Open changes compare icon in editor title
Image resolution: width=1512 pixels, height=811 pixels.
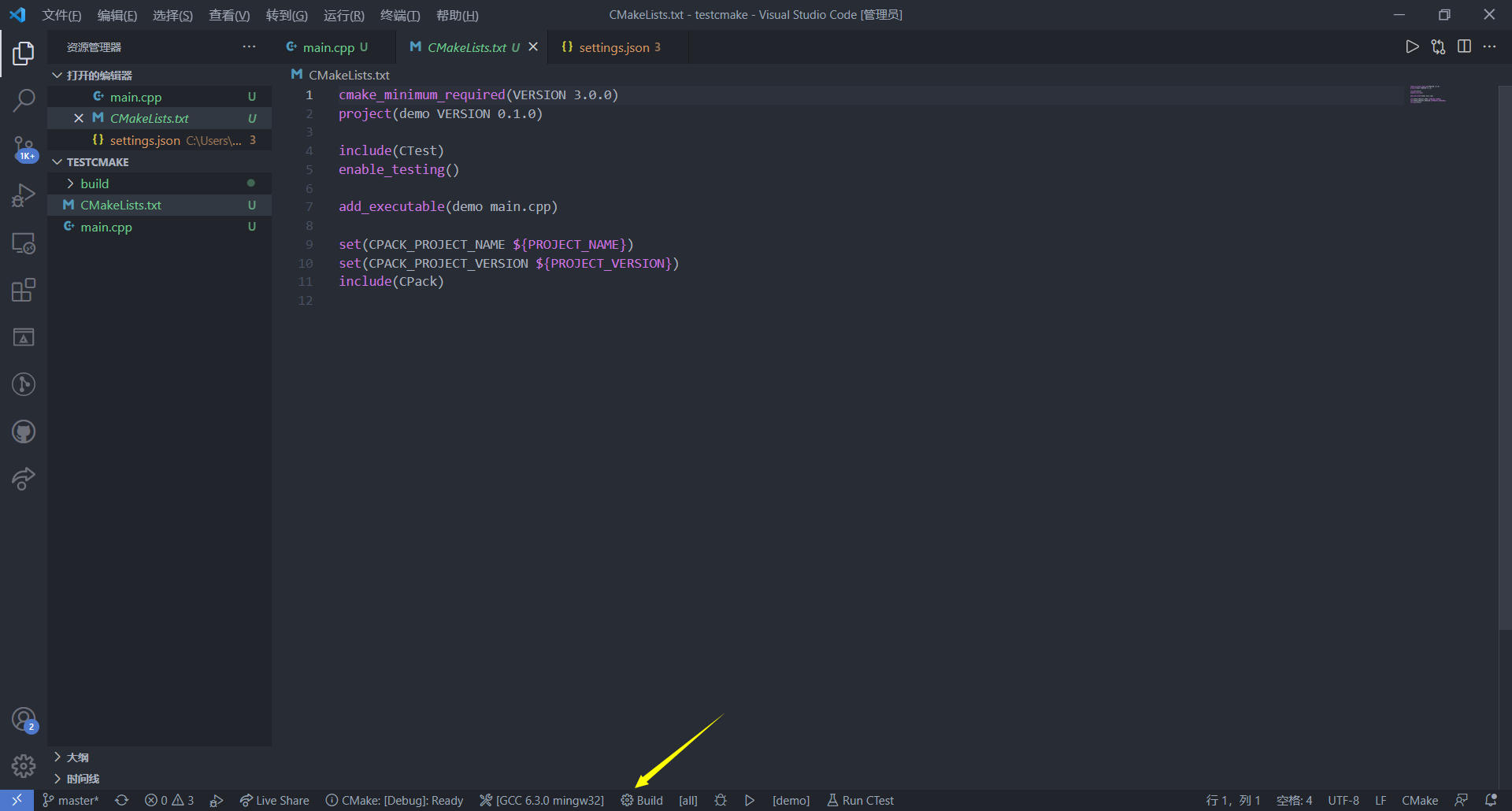1438,47
